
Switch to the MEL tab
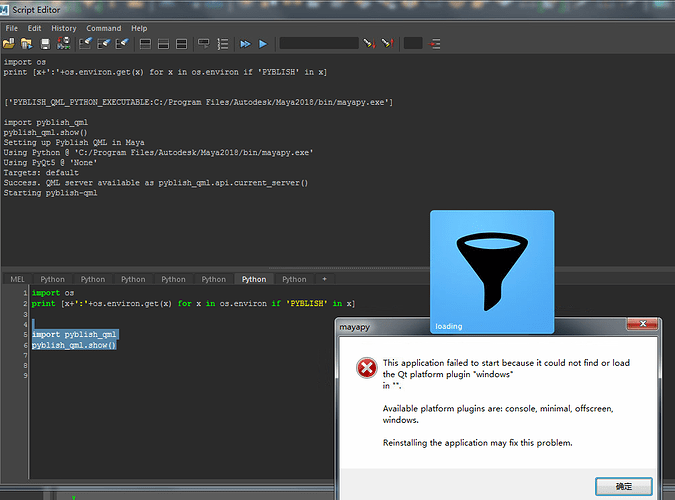pos(17,279)
